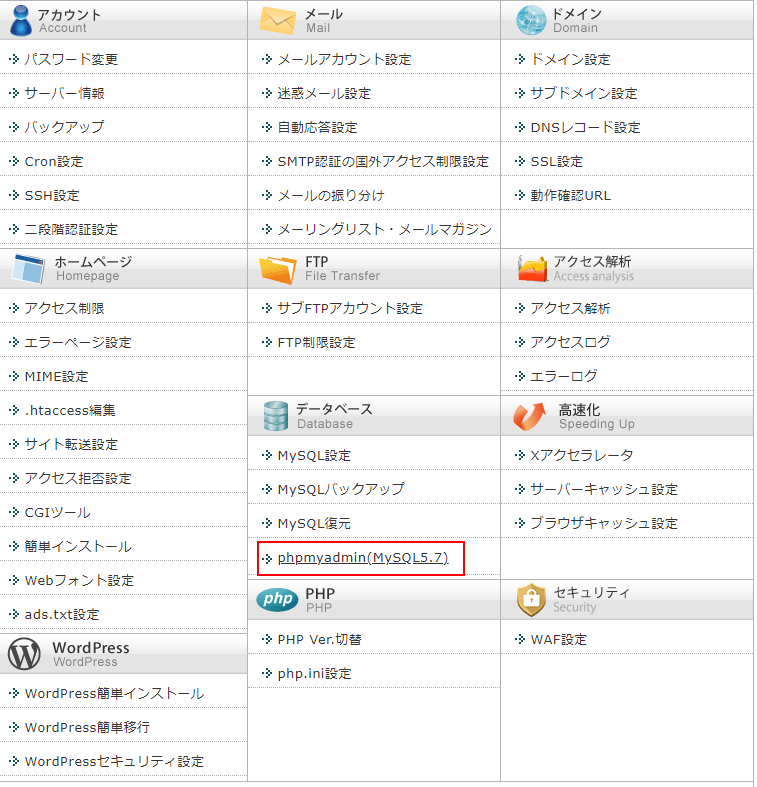This screenshot has height=787, width=757.
Task: Go to SSL設定 under Domain
Action: pyautogui.click(x=557, y=162)
